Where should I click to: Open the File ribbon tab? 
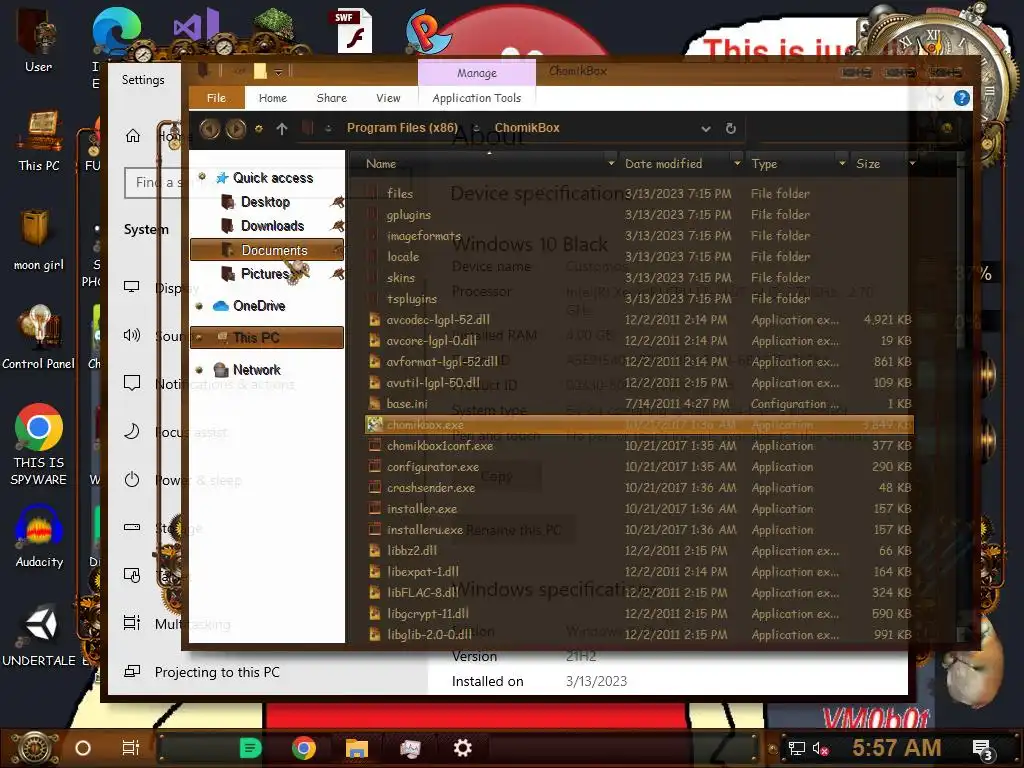[216, 98]
